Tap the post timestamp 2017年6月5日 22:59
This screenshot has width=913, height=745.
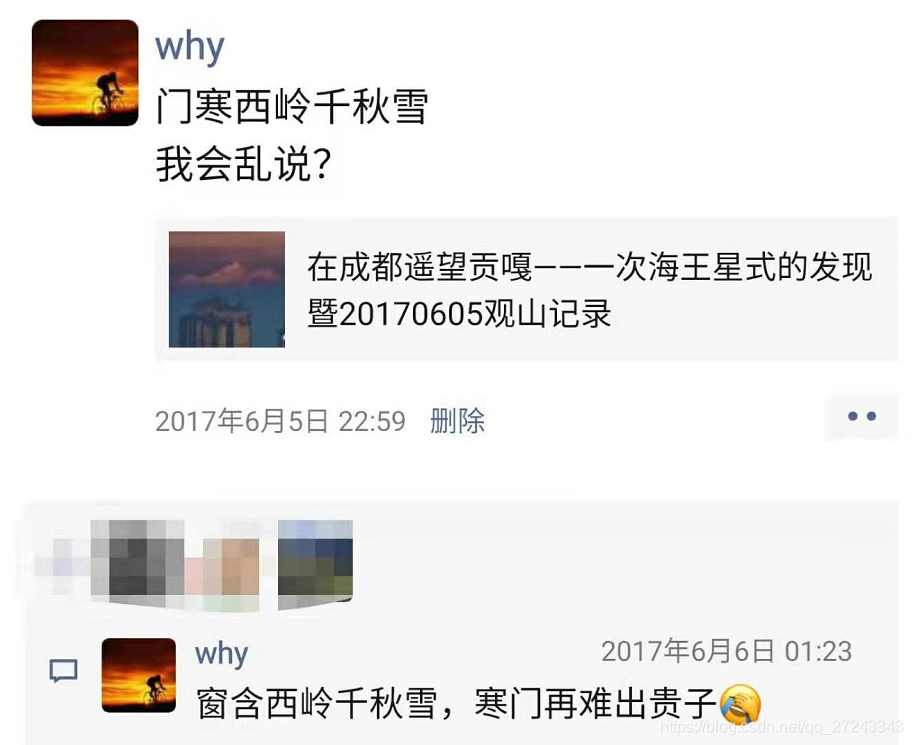click(280, 421)
